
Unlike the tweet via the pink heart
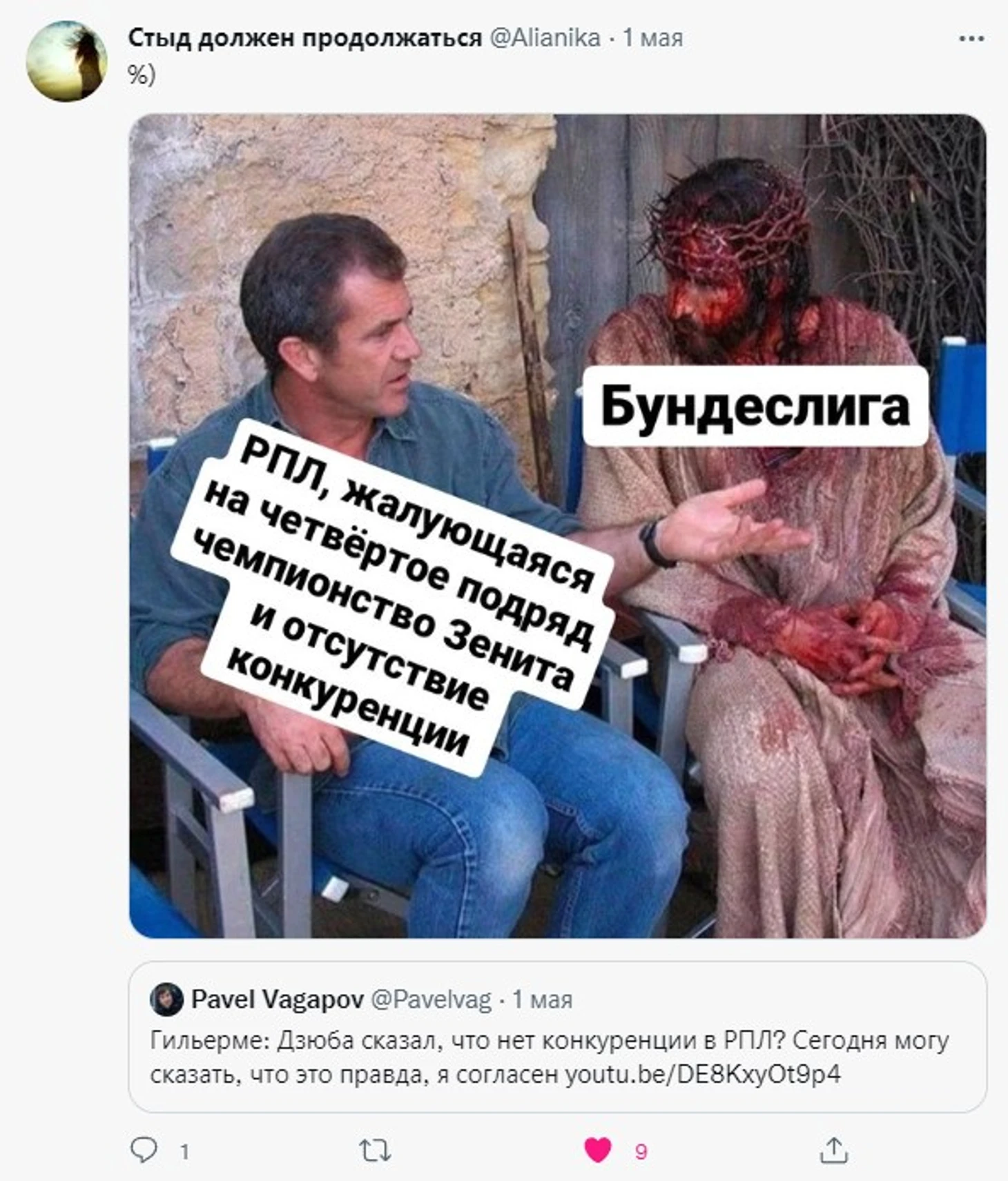tap(598, 1150)
